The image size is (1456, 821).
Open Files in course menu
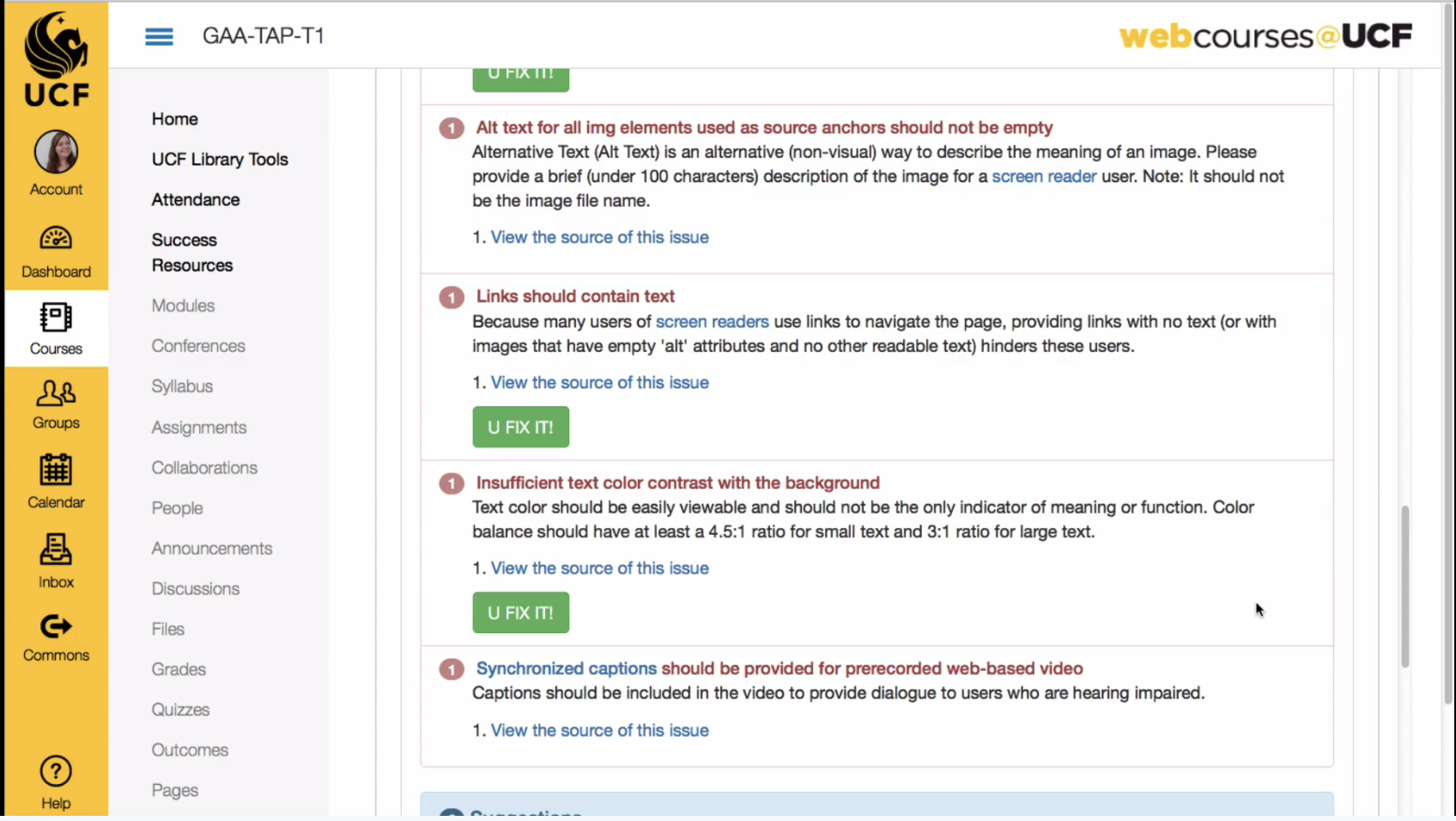pyautogui.click(x=168, y=629)
